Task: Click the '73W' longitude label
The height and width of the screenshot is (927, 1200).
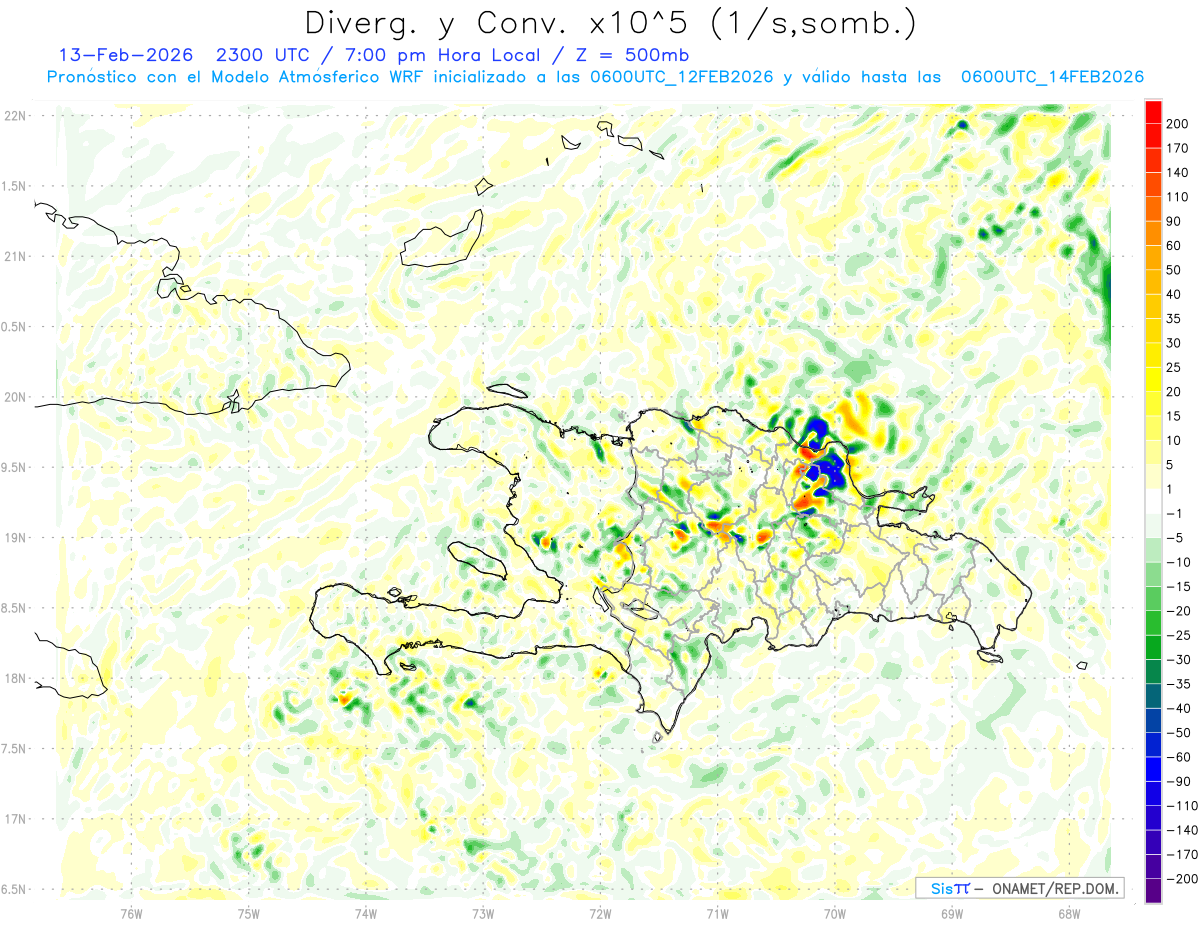Action: coord(483,913)
